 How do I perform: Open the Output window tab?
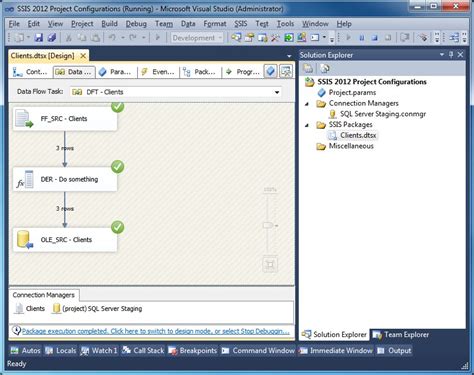point(394,350)
